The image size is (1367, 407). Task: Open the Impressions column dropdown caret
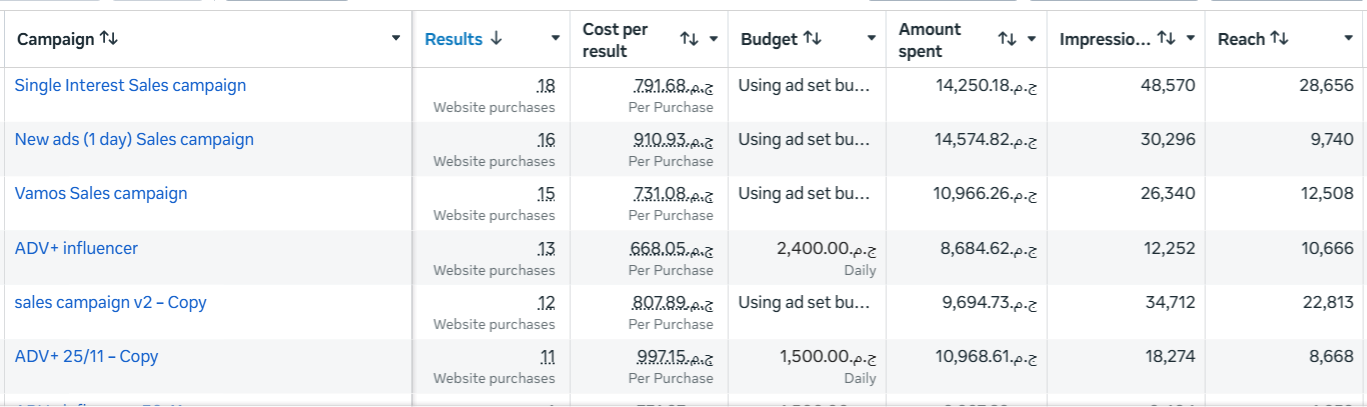1190,39
